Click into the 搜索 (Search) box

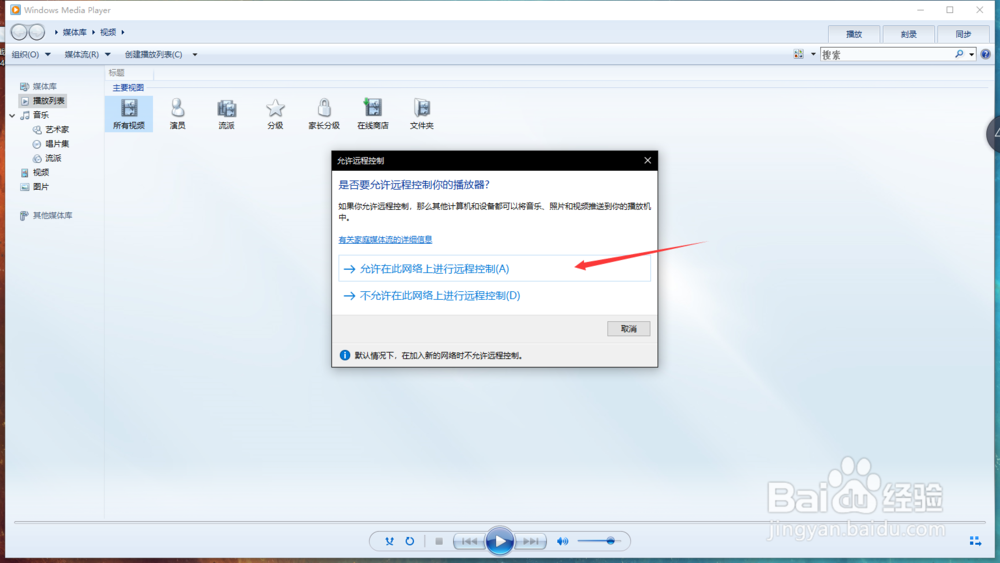coord(886,55)
